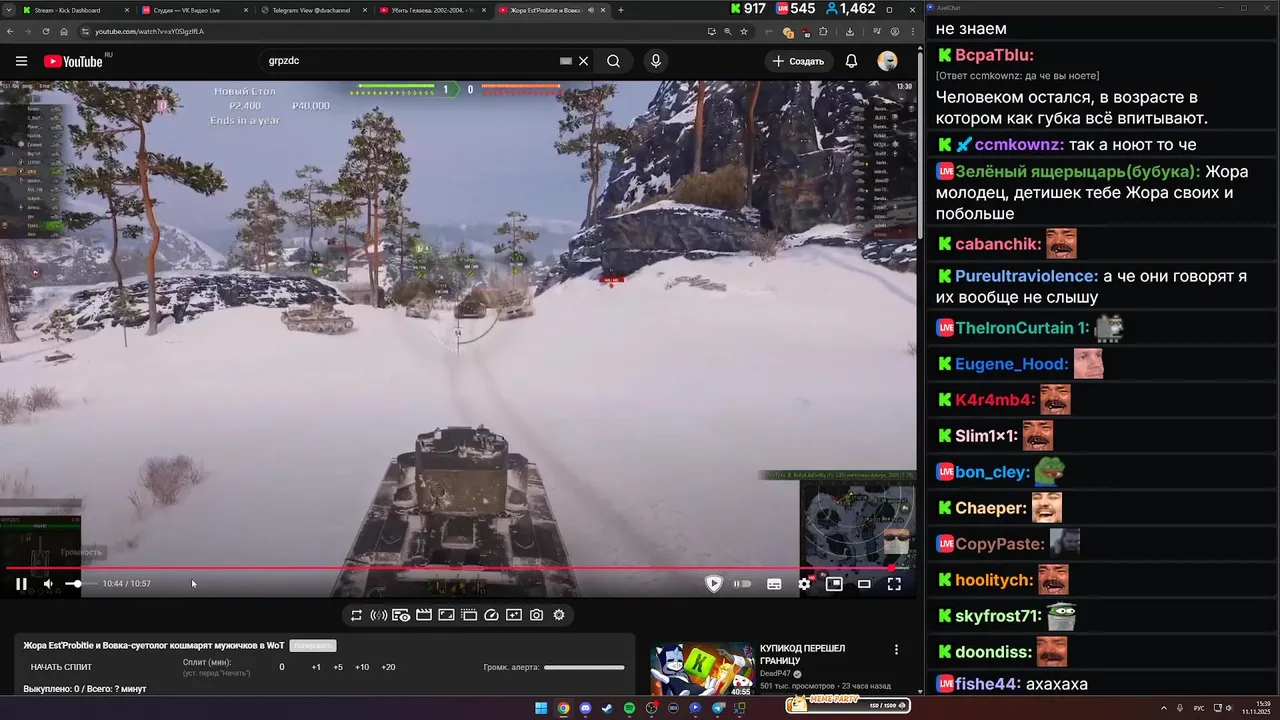Switch to the Студия — VK Видео Live tab
The width and height of the screenshot is (1280, 720).
tap(195, 10)
